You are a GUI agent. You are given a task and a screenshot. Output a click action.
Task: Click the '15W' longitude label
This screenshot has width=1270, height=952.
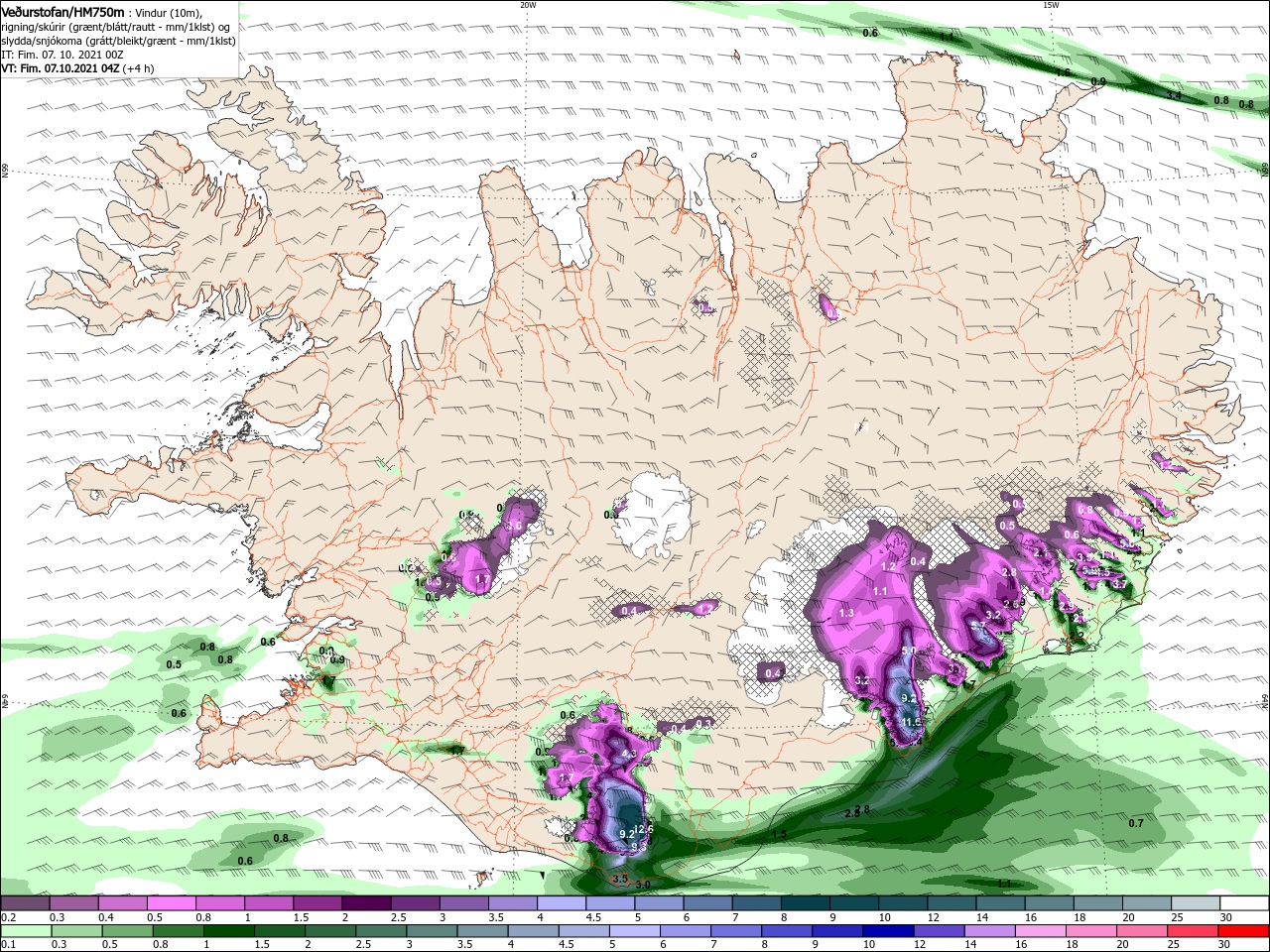(1051, 5)
